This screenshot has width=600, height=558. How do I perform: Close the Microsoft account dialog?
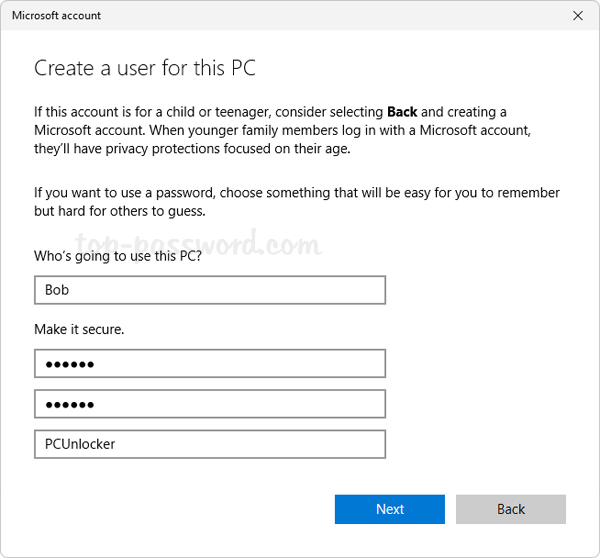(x=578, y=16)
